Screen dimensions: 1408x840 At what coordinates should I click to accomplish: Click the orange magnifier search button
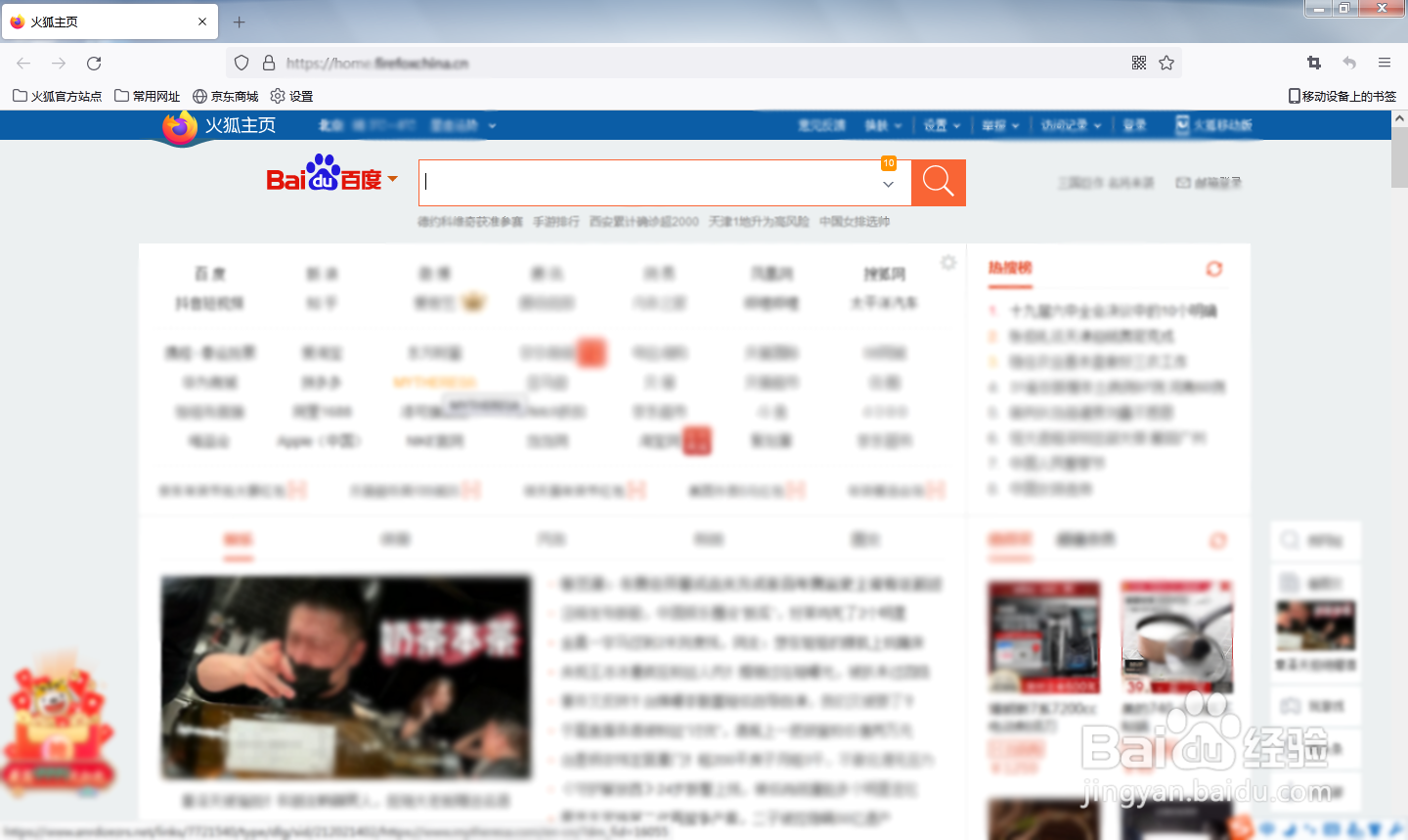(x=939, y=183)
